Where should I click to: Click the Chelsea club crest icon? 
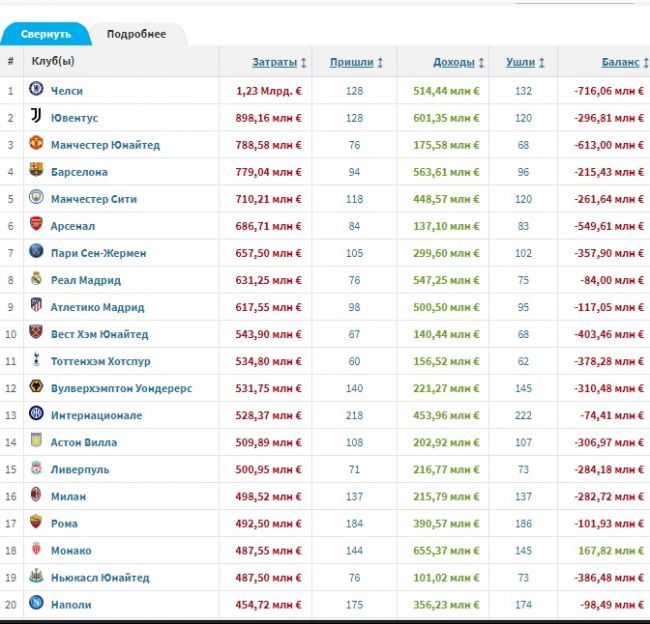[x=36, y=89]
